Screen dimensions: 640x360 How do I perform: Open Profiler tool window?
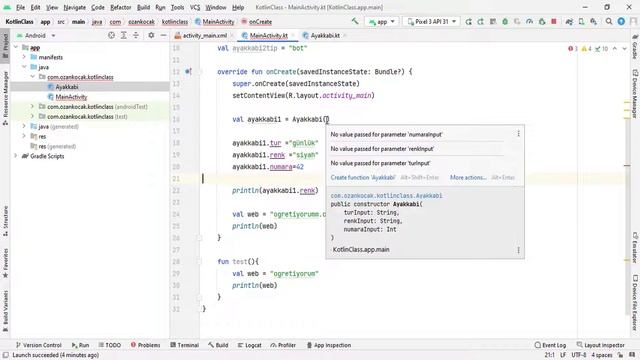click(283, 345)
